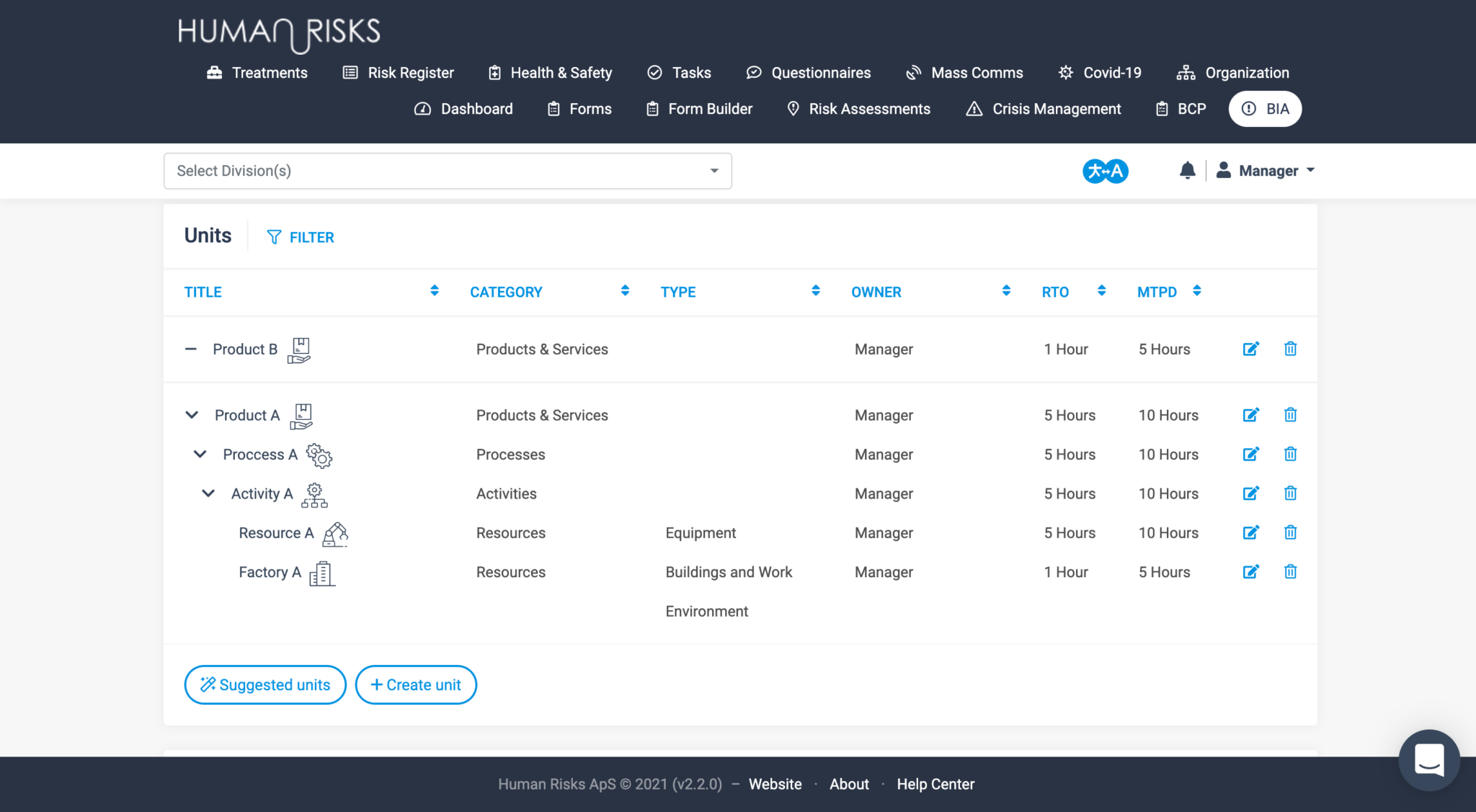Click the Filter funnel icon

tap(274, 237)
